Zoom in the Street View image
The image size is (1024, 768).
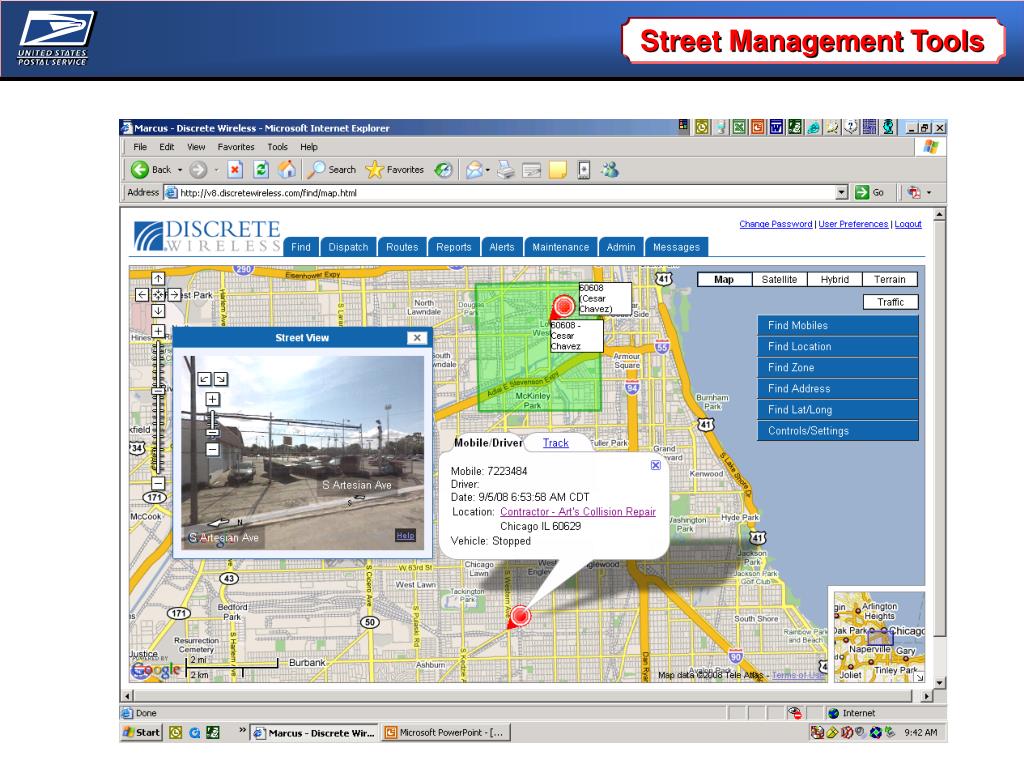click(x=212, y=399)
